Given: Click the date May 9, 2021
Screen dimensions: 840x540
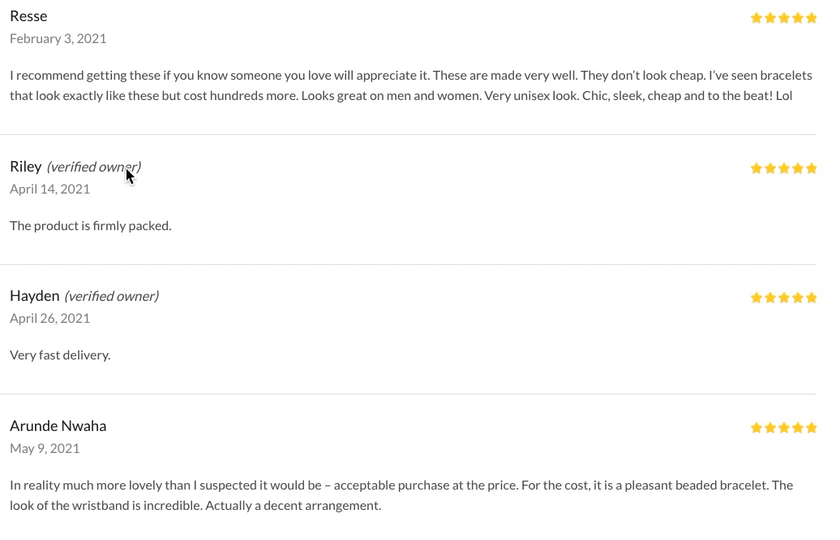Looking at the screenshot, I should [x=44, y=448].
